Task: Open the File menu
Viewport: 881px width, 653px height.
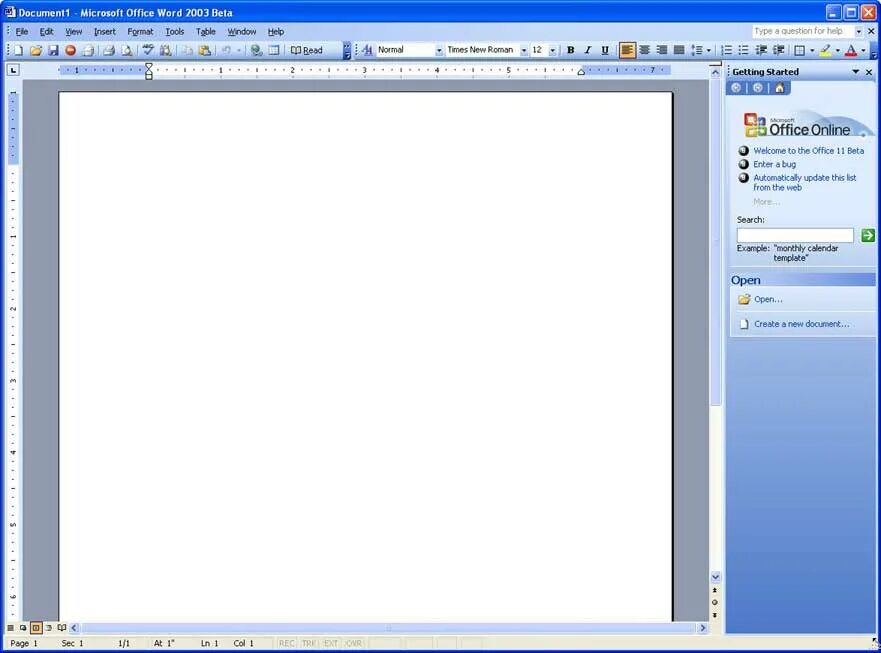Action: pos(22,32)
